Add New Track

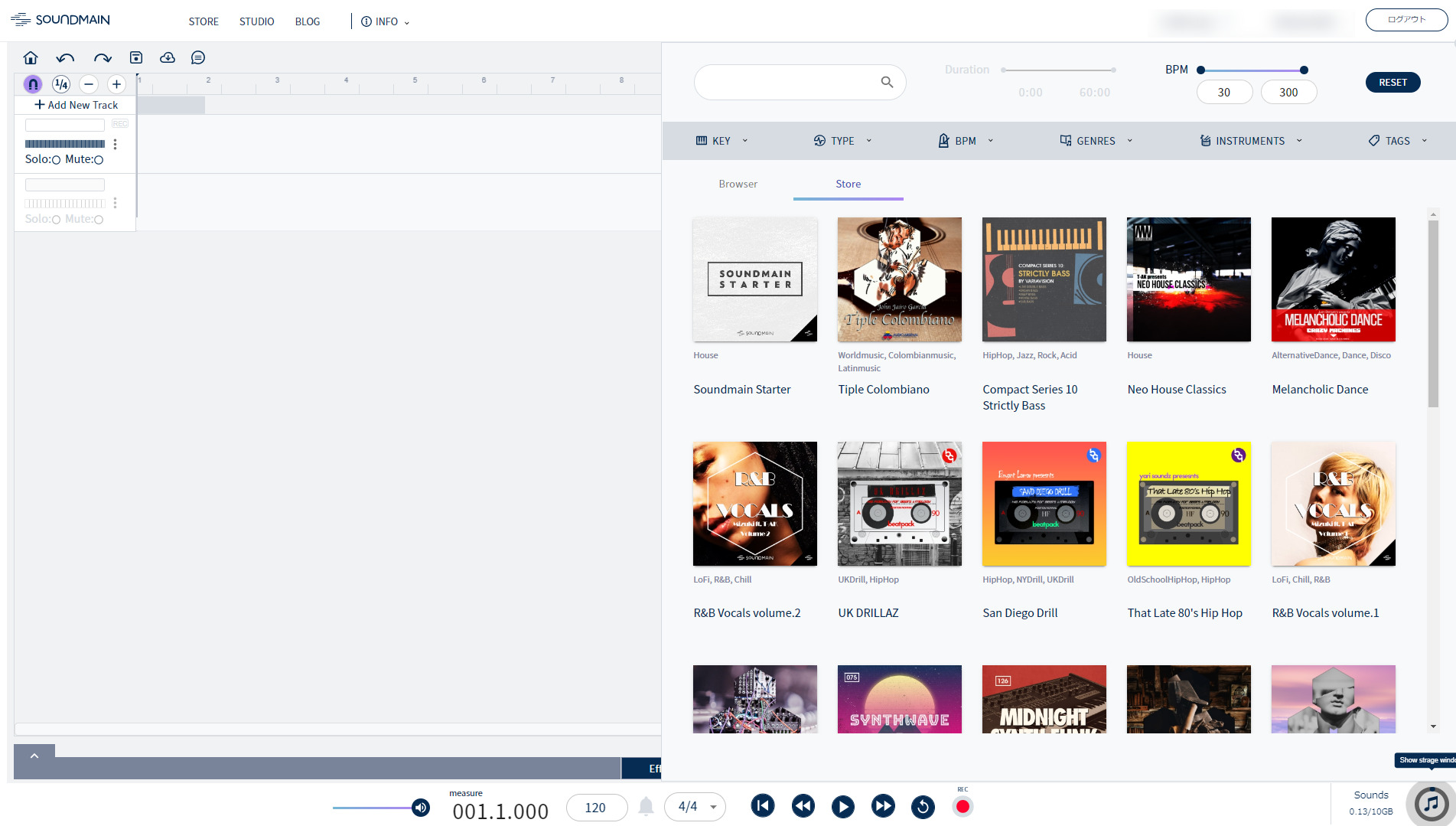[76, 105]
